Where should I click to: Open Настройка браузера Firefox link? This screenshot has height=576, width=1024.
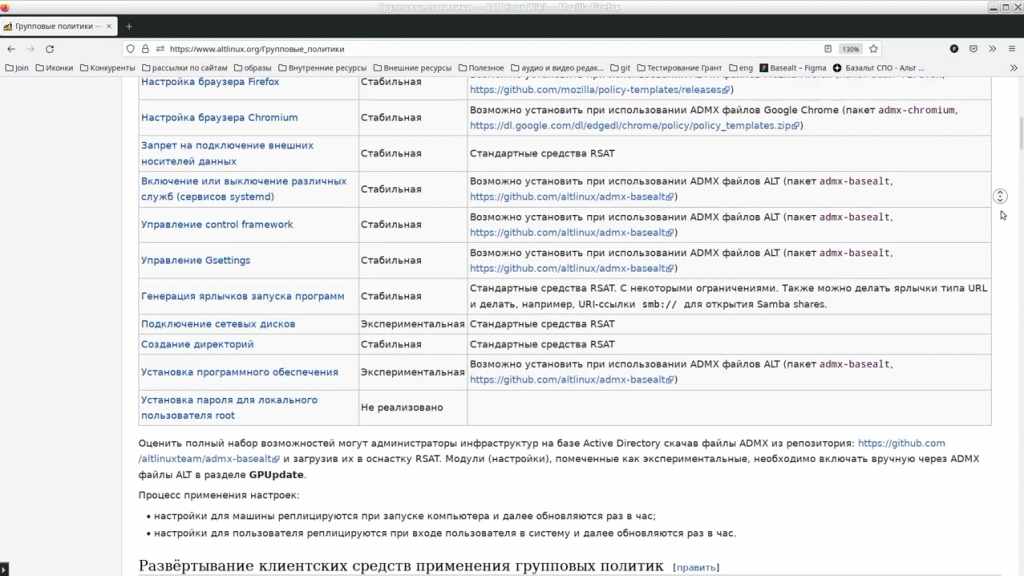[x=210, y=82]
